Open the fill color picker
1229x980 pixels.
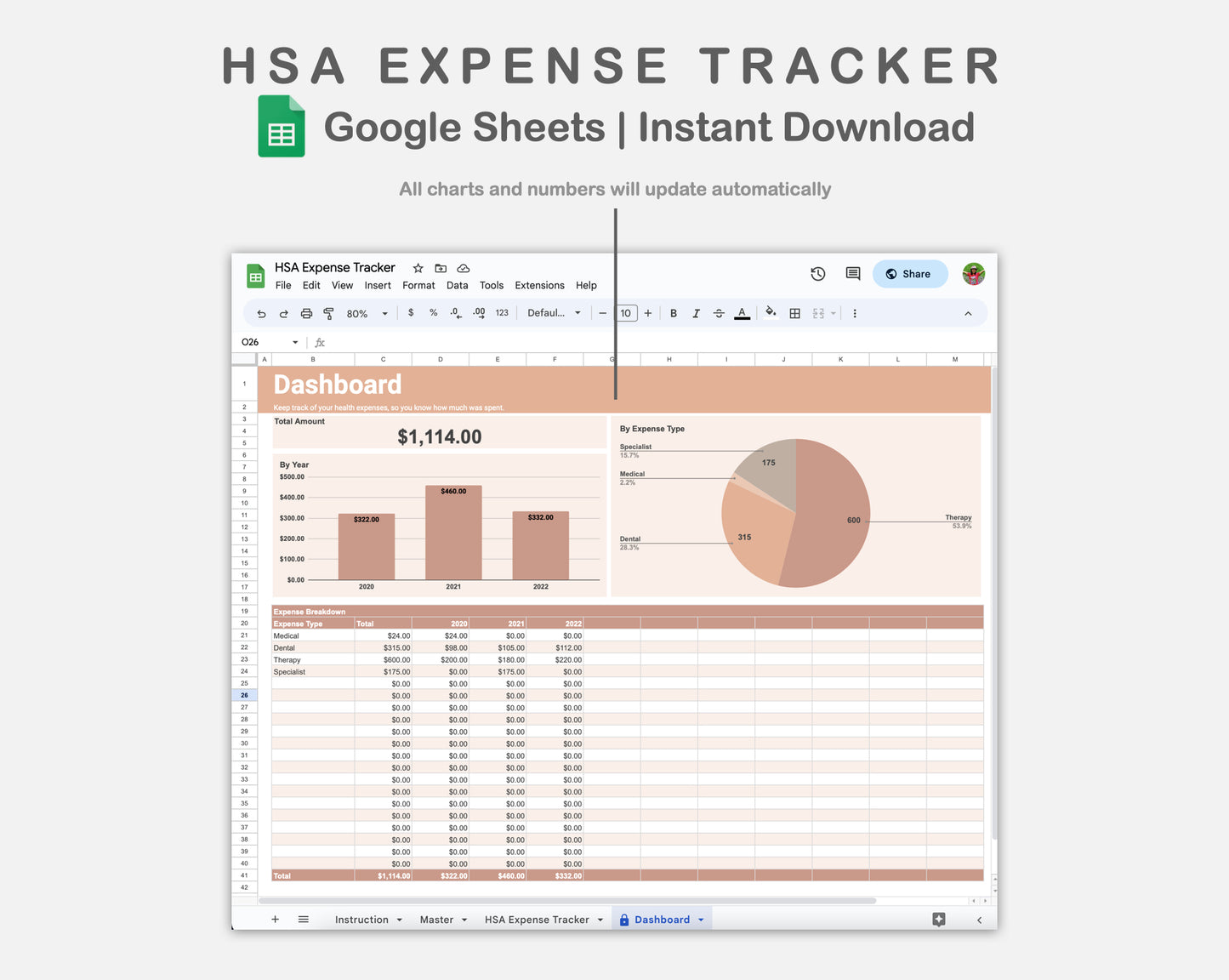[771, 313]
